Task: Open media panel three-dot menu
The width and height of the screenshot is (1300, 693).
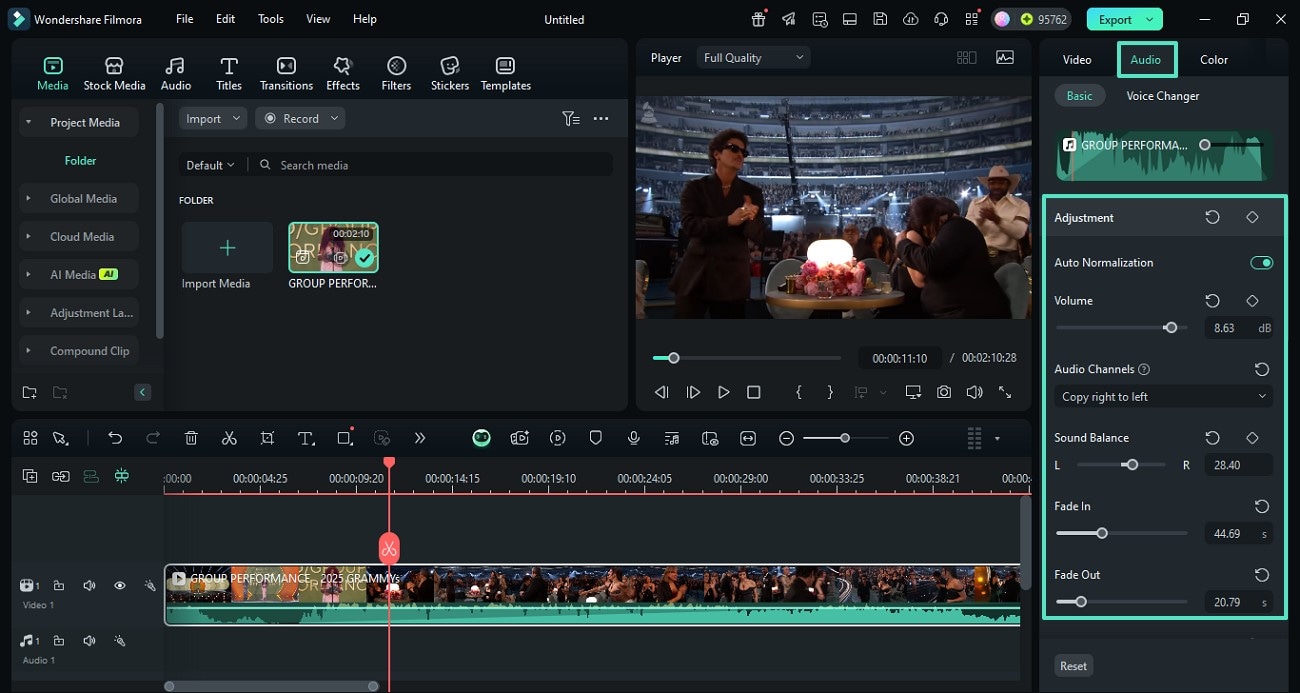Action: point(601,118)
